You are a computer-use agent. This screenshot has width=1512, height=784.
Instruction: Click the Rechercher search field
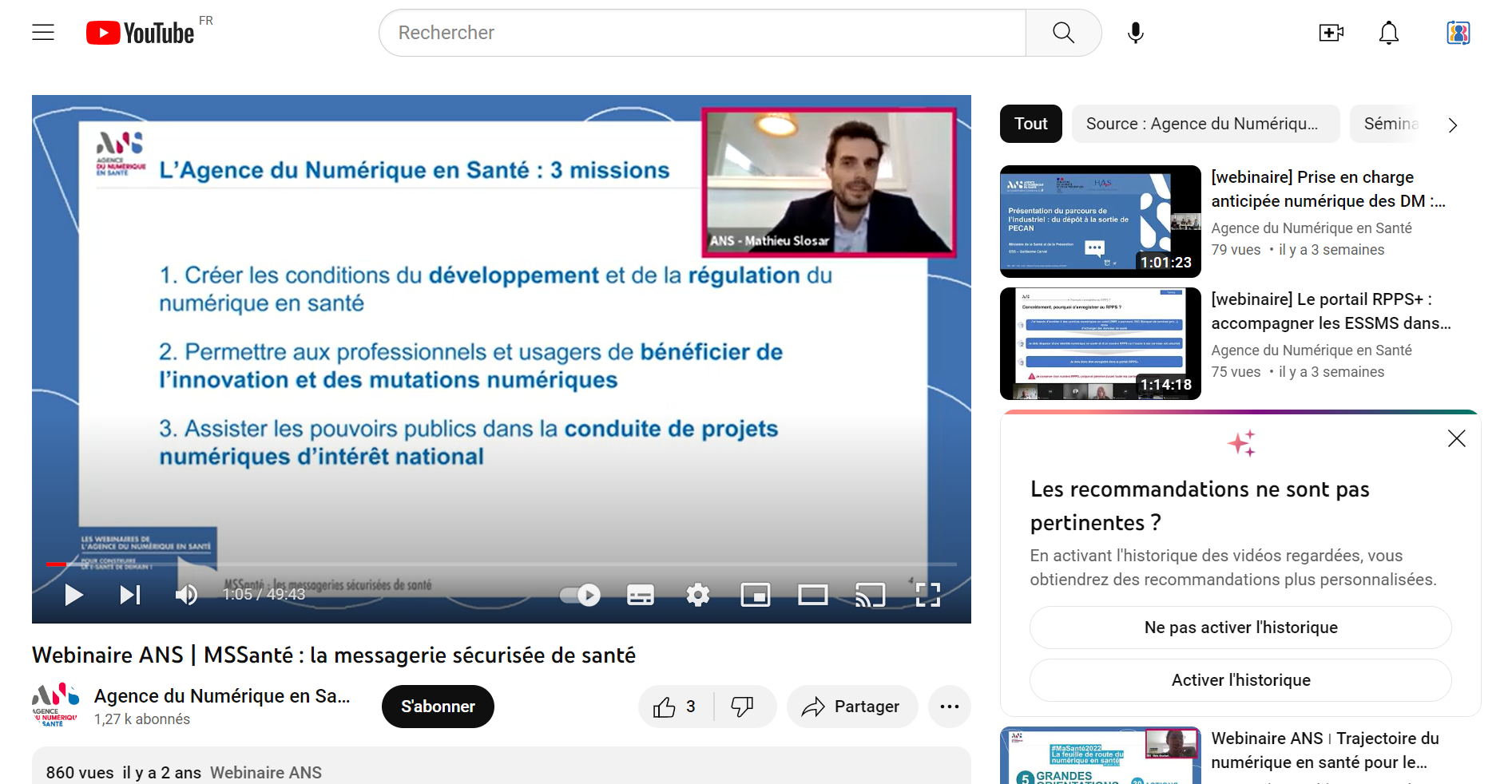[702, 33]
